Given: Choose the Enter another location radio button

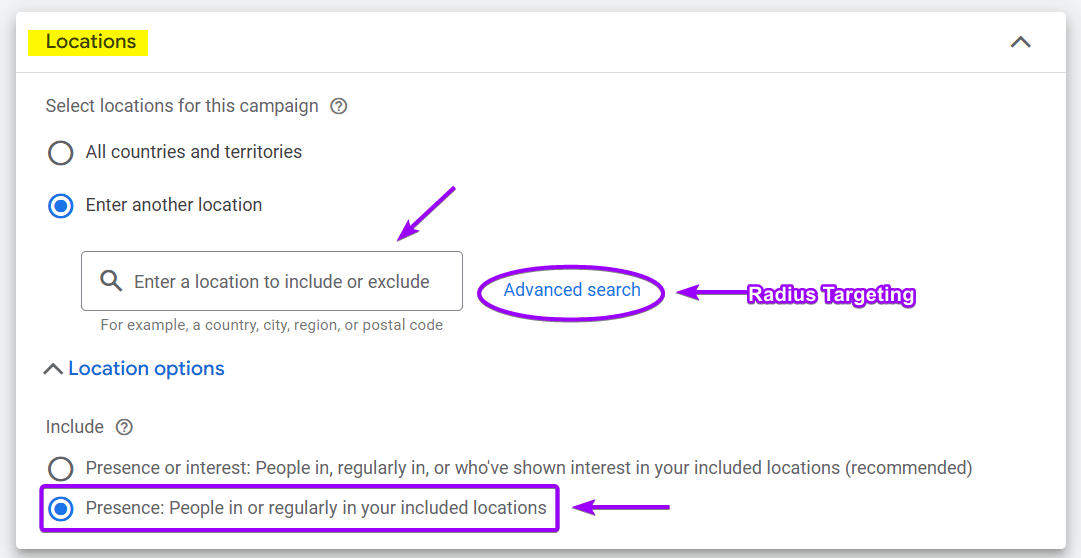Looking at the screenshot, I should coord(61,206).
